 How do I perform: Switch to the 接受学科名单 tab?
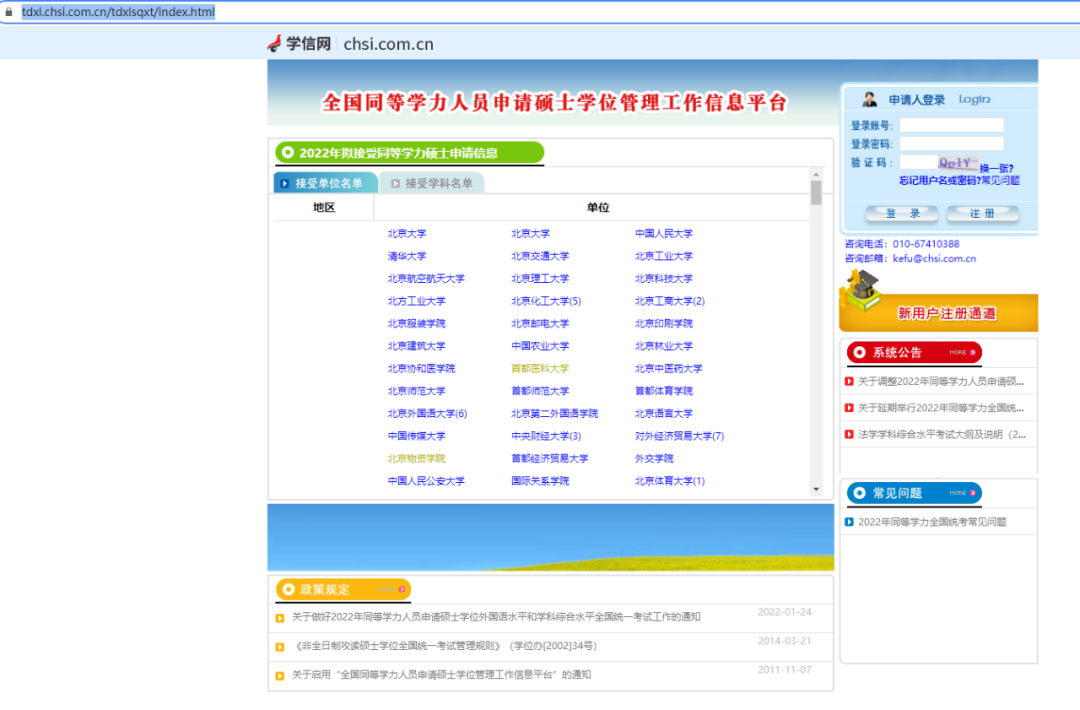[432, 183]
